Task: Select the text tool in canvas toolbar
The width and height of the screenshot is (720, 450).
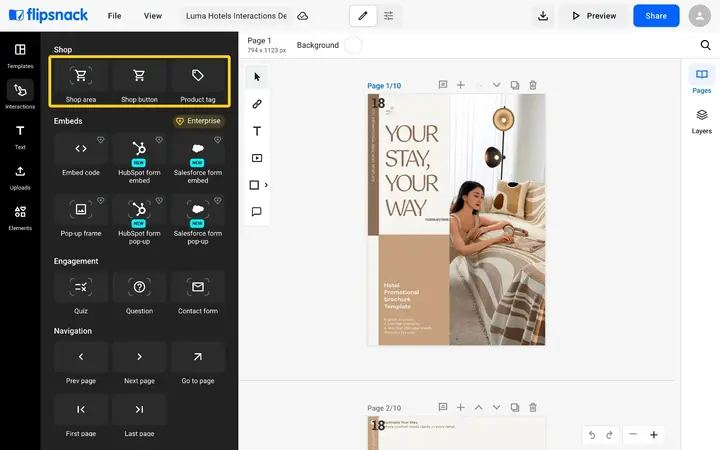Action: coord(257,131)
